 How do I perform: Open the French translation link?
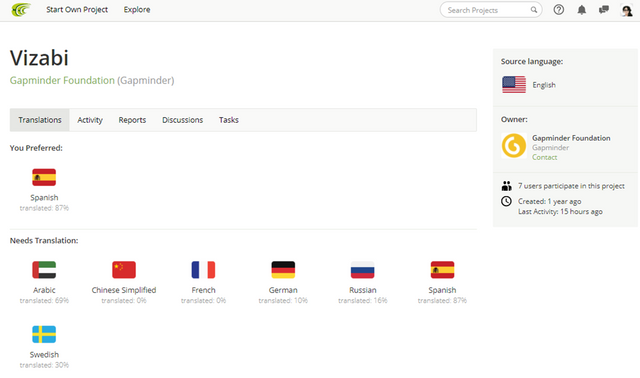(x=203, y=290)
